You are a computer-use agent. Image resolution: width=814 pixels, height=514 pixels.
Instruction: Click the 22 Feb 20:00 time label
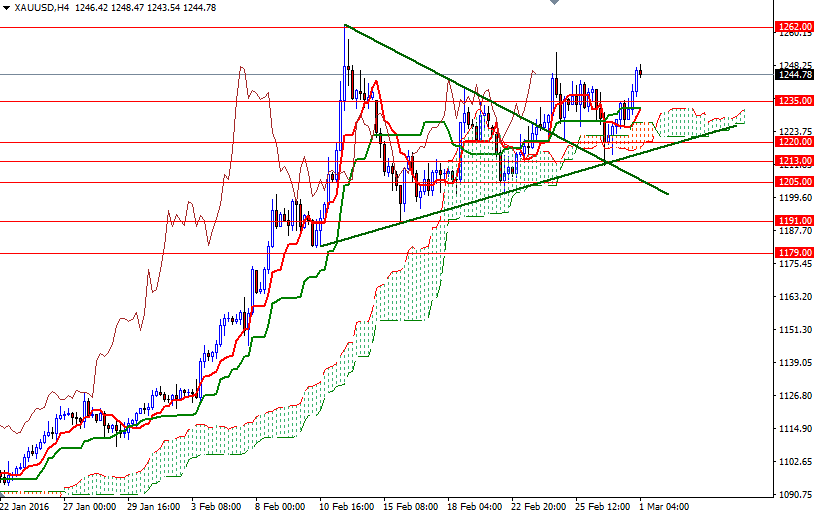tap(539, 507)
